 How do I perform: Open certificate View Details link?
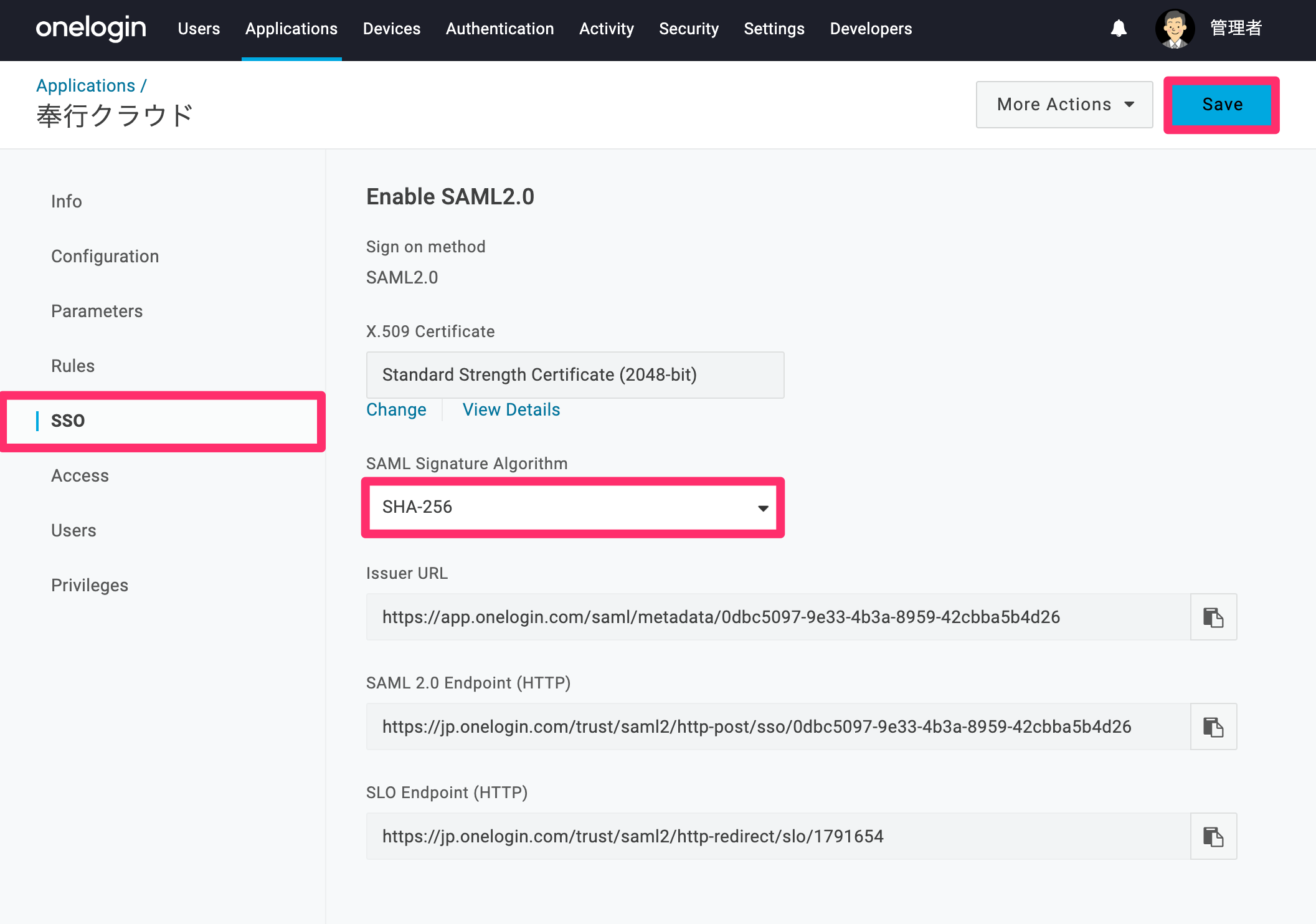click(511, 409)
